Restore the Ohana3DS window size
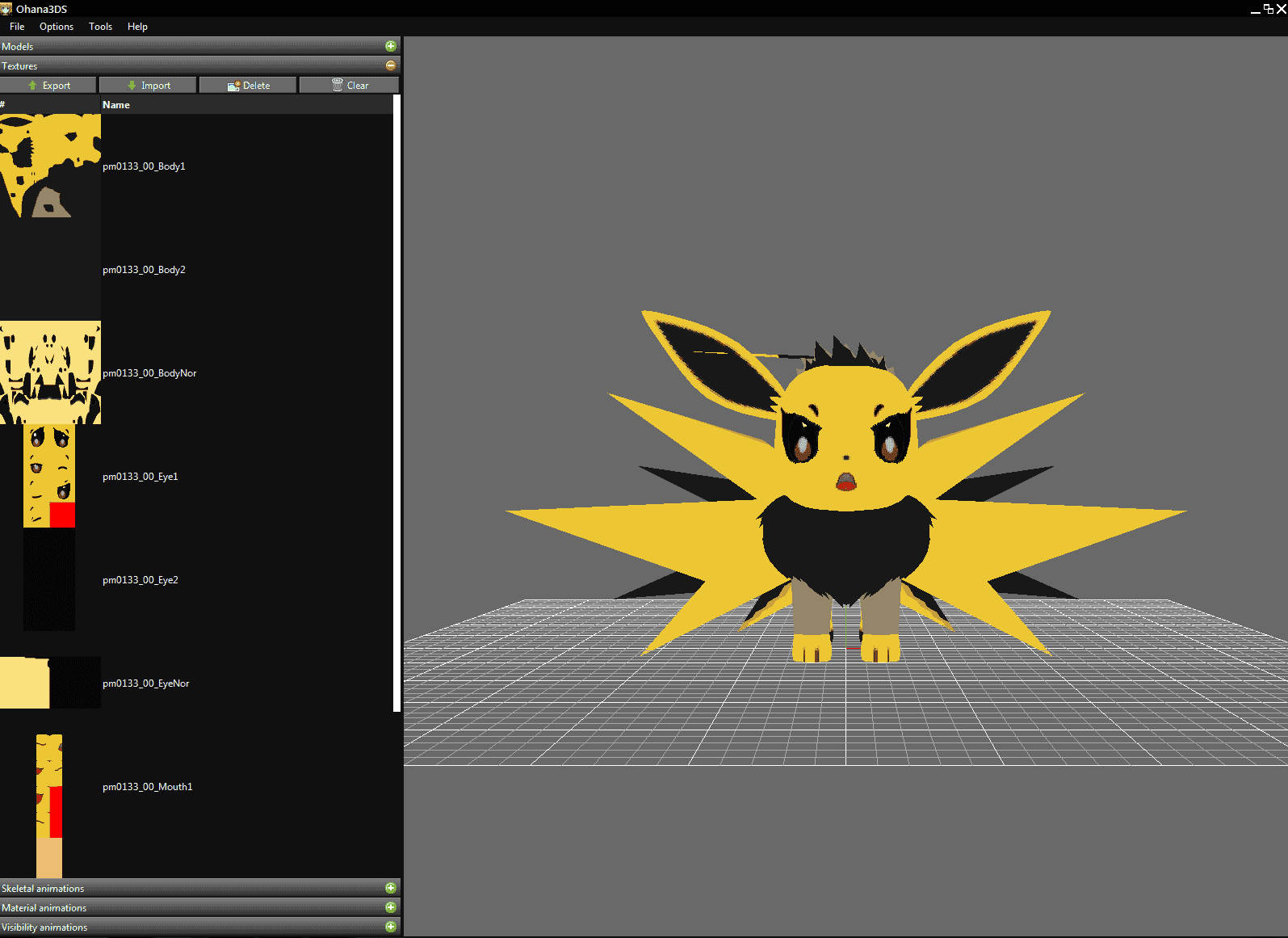 (x=1269, y=9)
